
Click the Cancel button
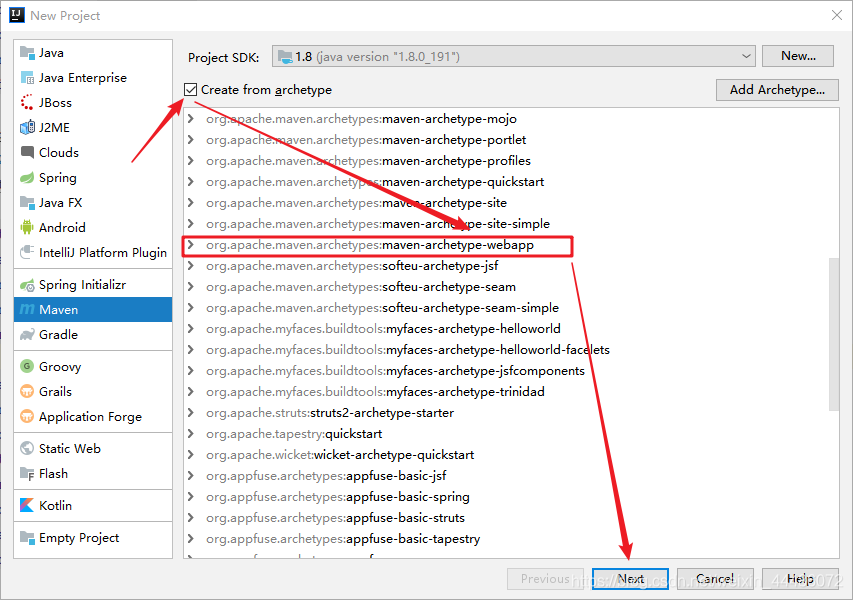pyautogui.click(x=715, y=579)
